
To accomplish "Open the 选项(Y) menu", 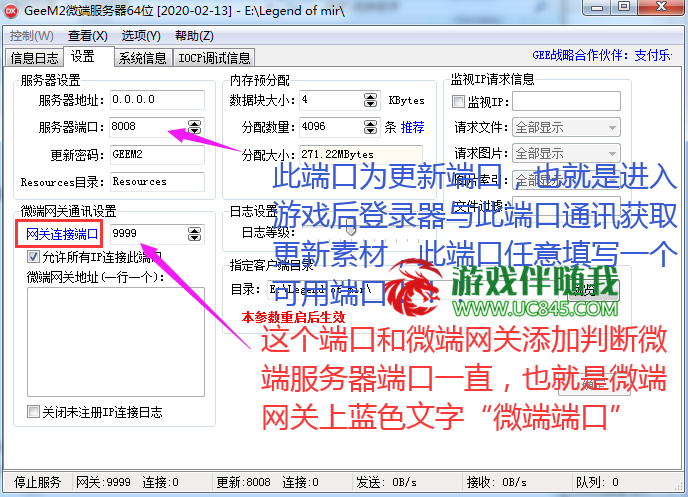I will (x=141, y=36).
